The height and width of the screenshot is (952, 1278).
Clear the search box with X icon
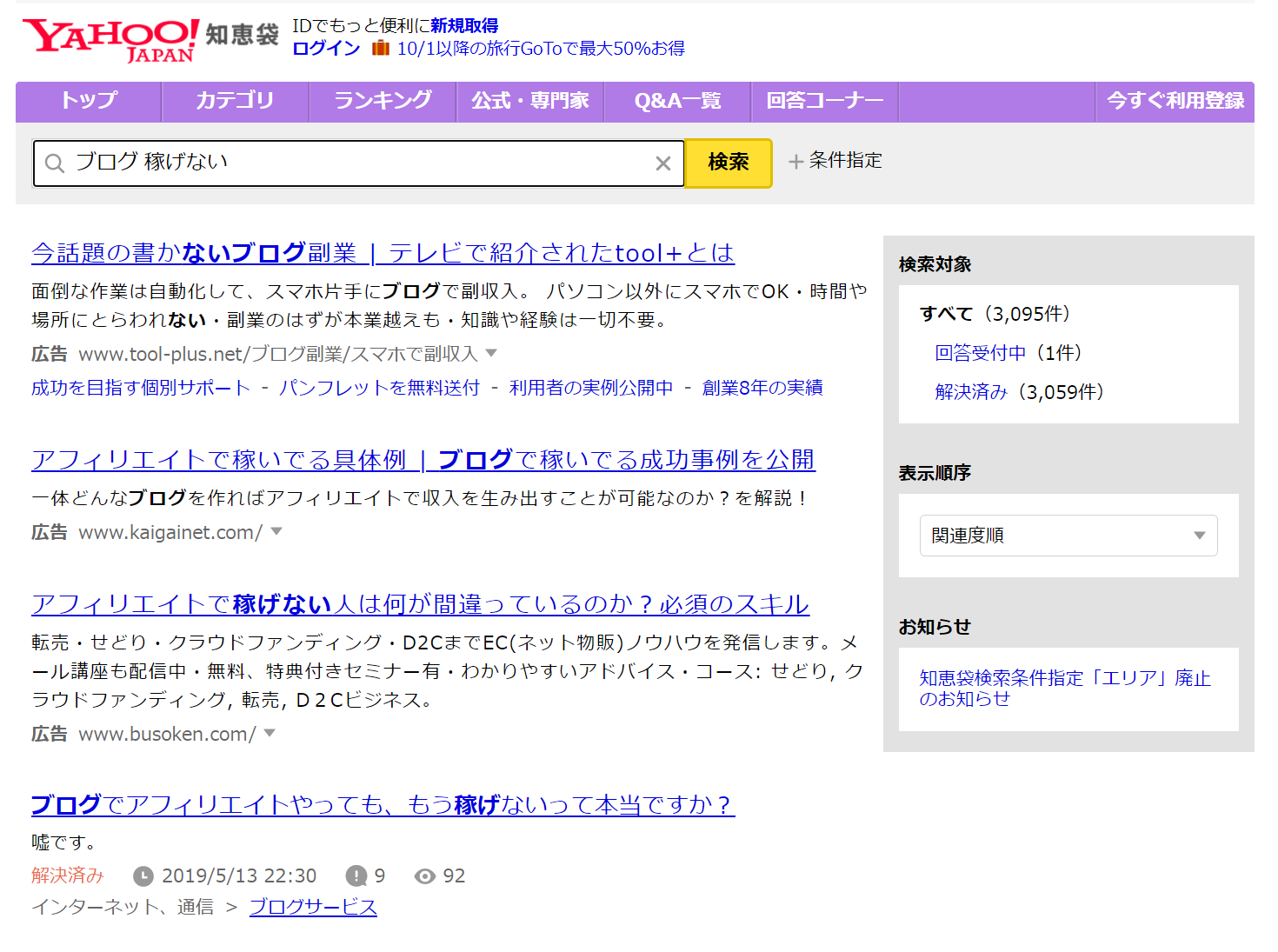(x=663, y=163)
